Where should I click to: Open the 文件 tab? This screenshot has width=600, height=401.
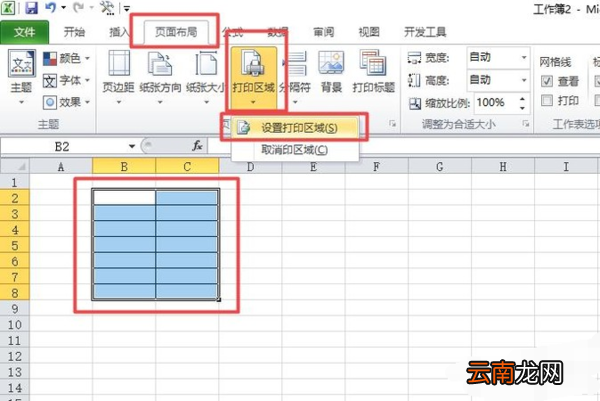pyautogui.click(x=24, y=32)
